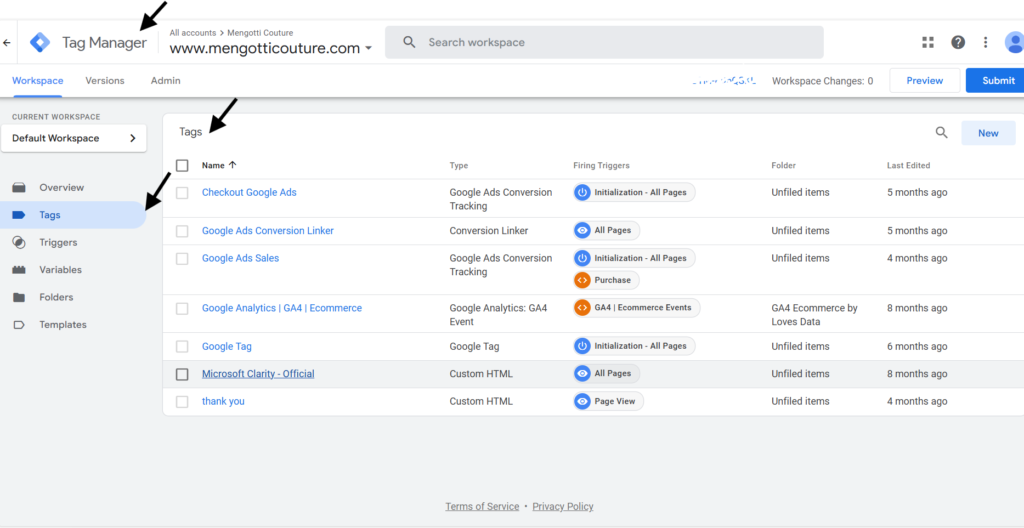Open the Terms of Service link
The height and width of the screenshot is (528, 1024).
[x=482, y=506]
